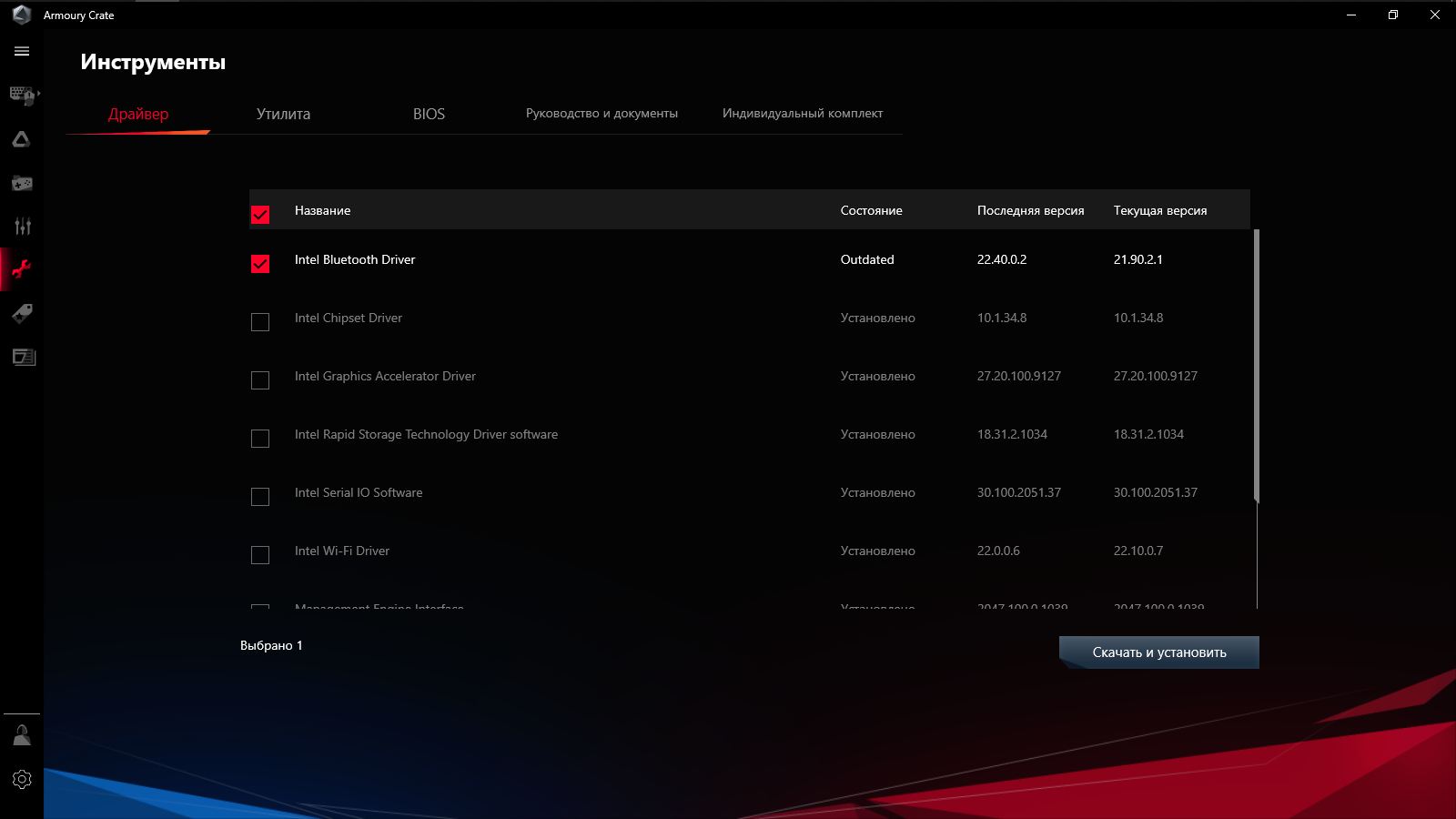Open the gamepad Game Library section
This screenshot has height=819, width=1456.
coord(22,183)
